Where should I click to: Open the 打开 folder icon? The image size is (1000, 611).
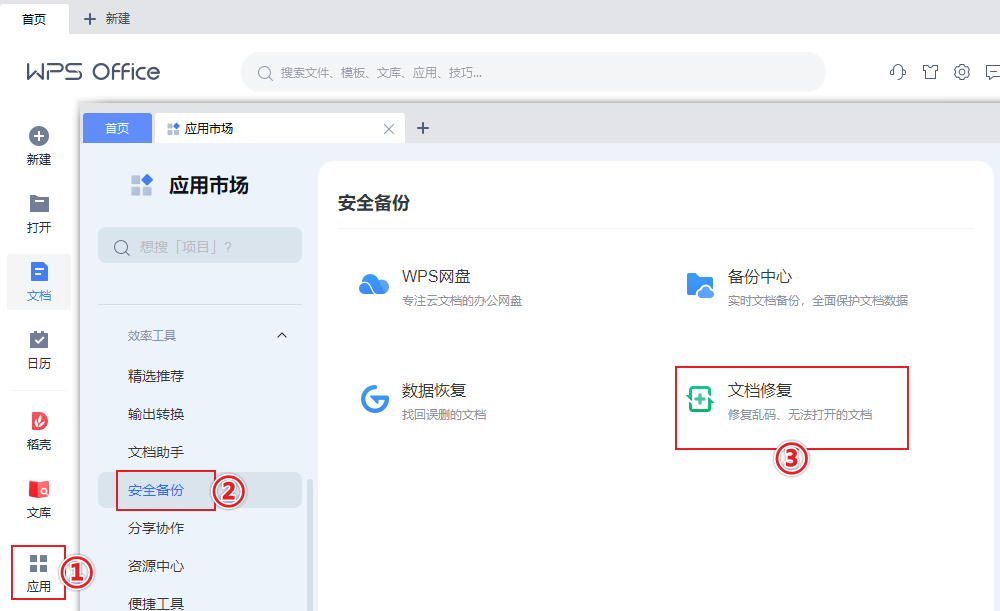pyautogui.click(x=39, y=204)
